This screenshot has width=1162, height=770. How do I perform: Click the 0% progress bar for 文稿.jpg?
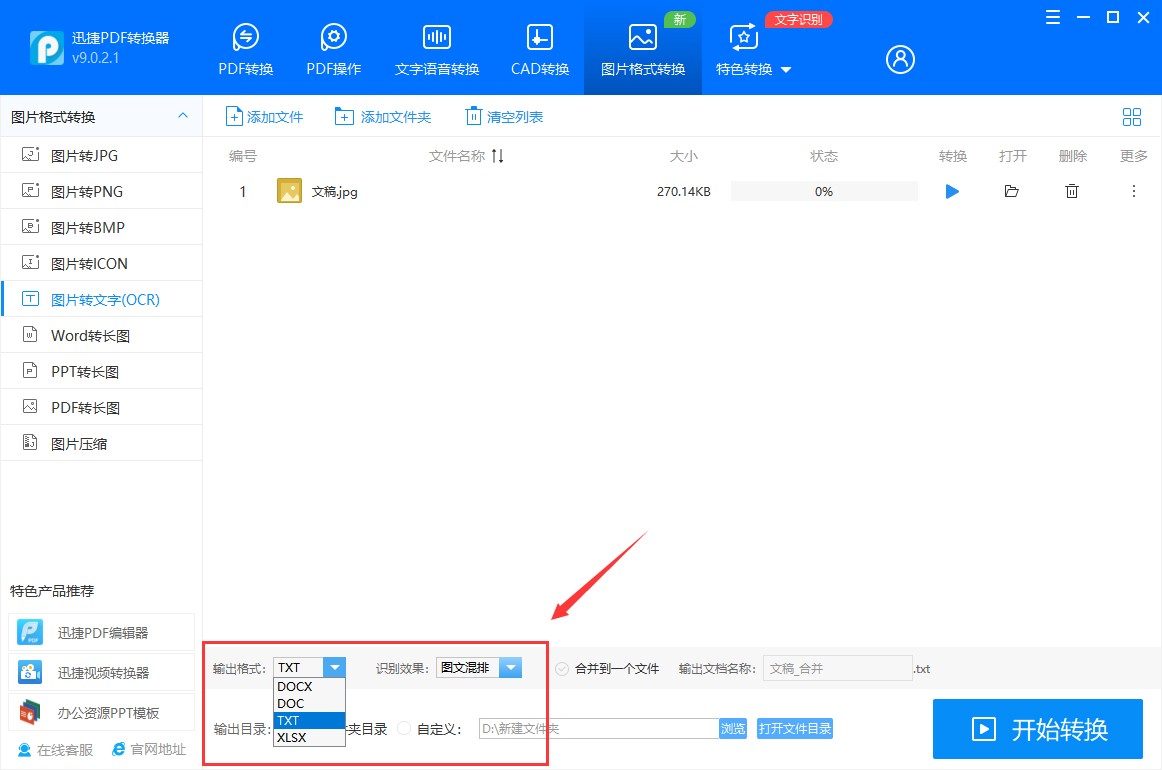point(823,191)
